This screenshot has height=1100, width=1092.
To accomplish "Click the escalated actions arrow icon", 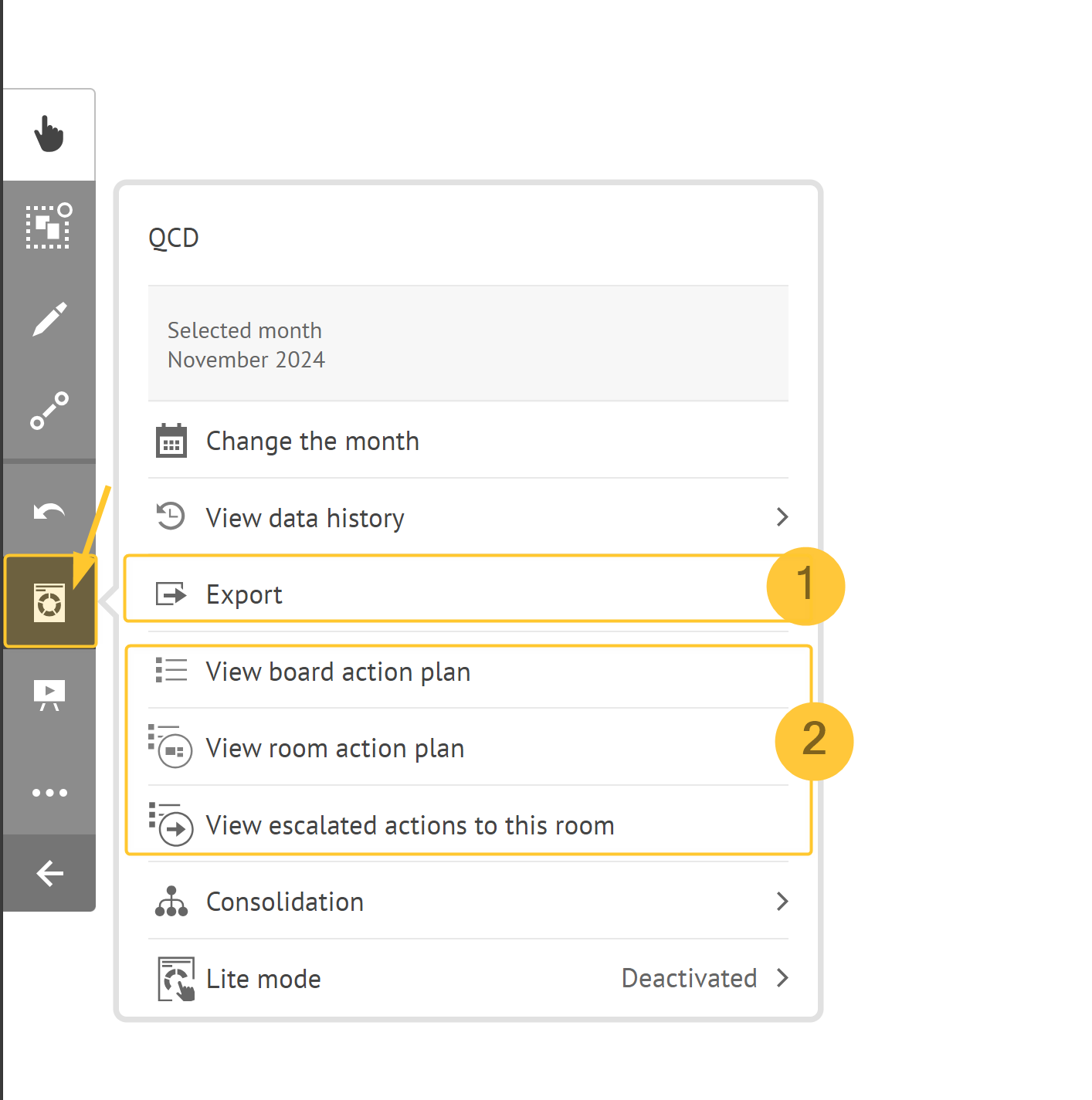I will point(171,824).
